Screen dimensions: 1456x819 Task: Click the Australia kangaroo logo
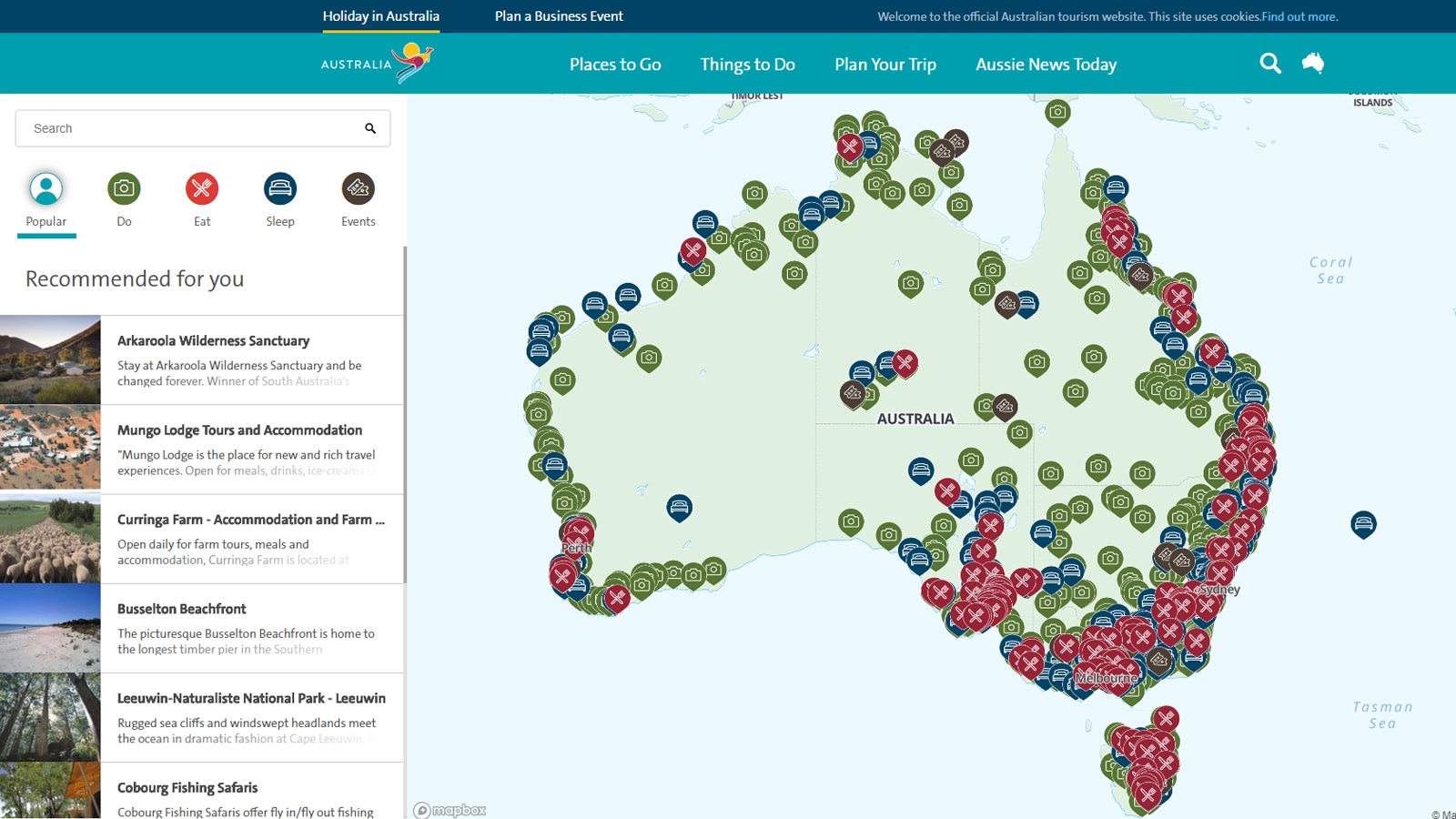coord(378,64)
